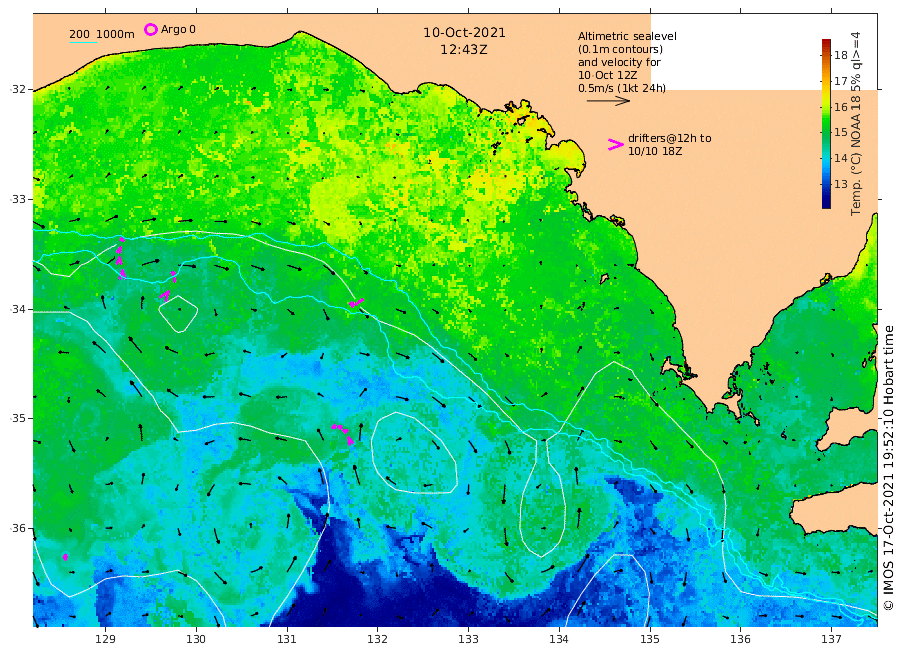Image resolution: width=900 pixels, height=660 pixels.
Task: Click the drifters@12h to legend text
Action: pyautogui.click(x=669, y=138)
